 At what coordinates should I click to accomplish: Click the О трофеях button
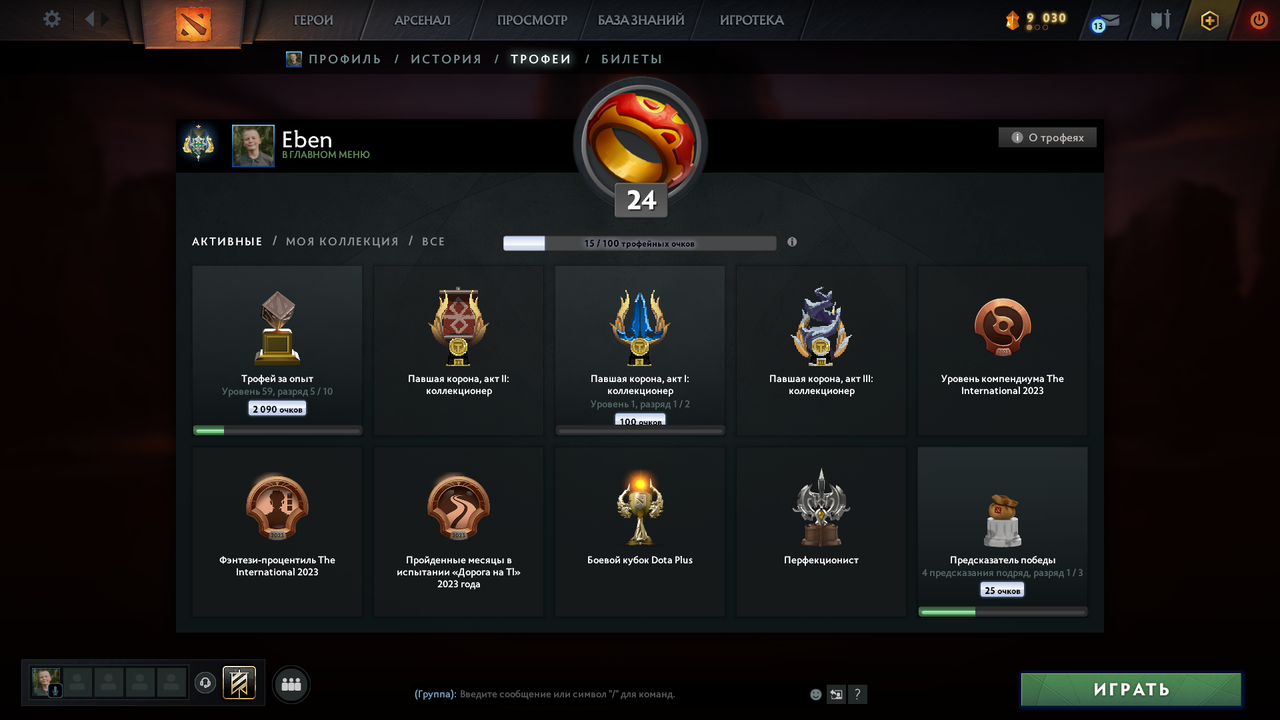1047,138
